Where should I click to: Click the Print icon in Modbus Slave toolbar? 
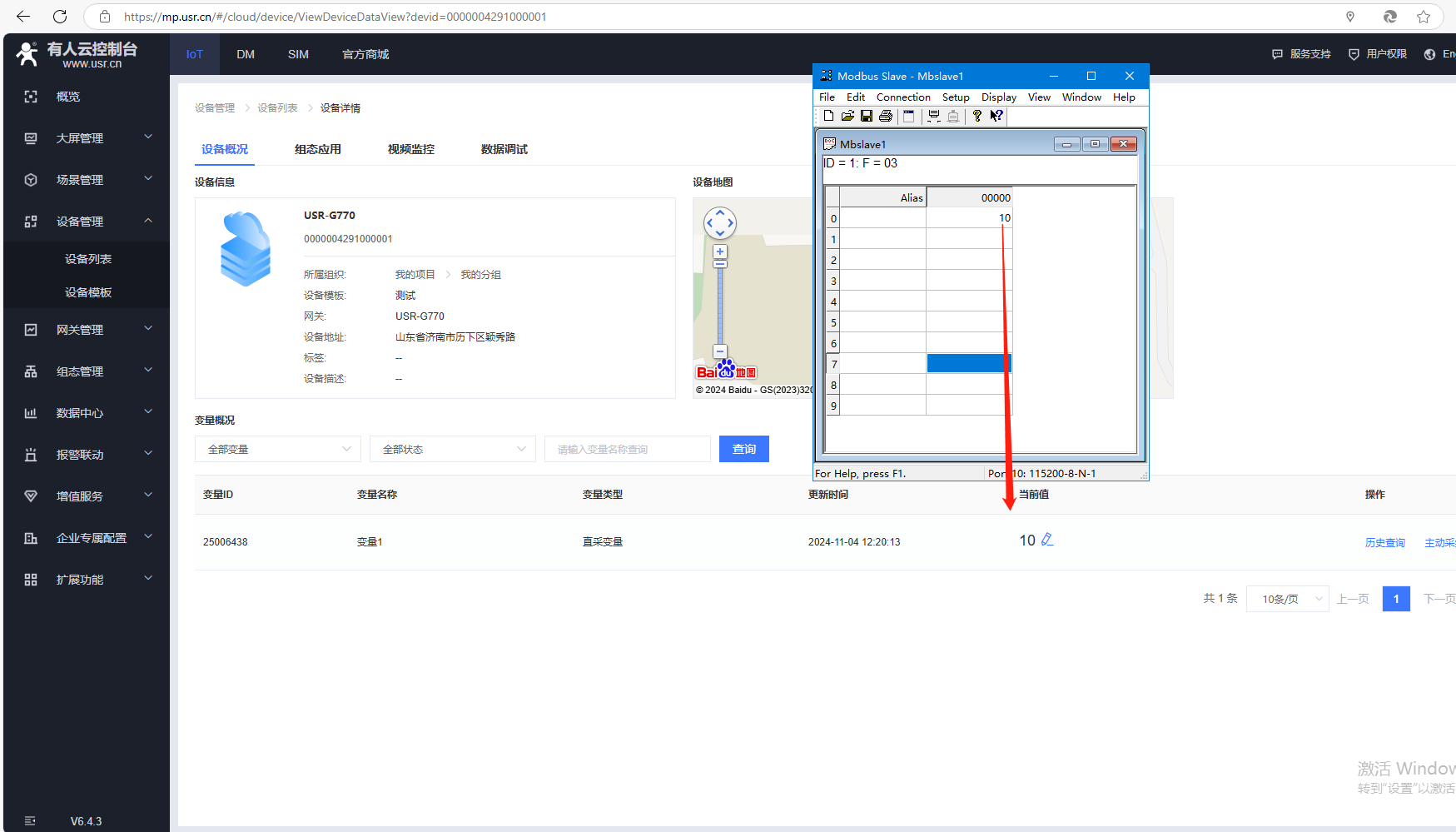click(x=886, y=116)
